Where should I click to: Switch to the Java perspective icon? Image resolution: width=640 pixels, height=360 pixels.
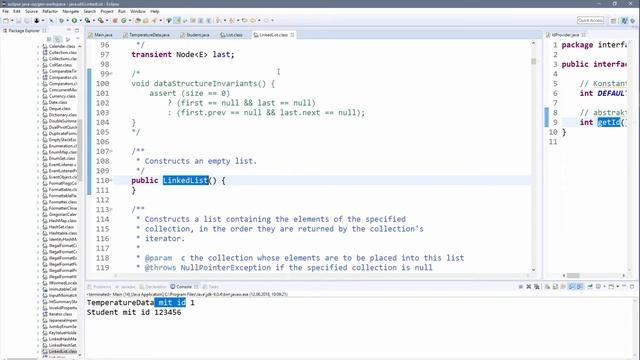pos(624,20)
